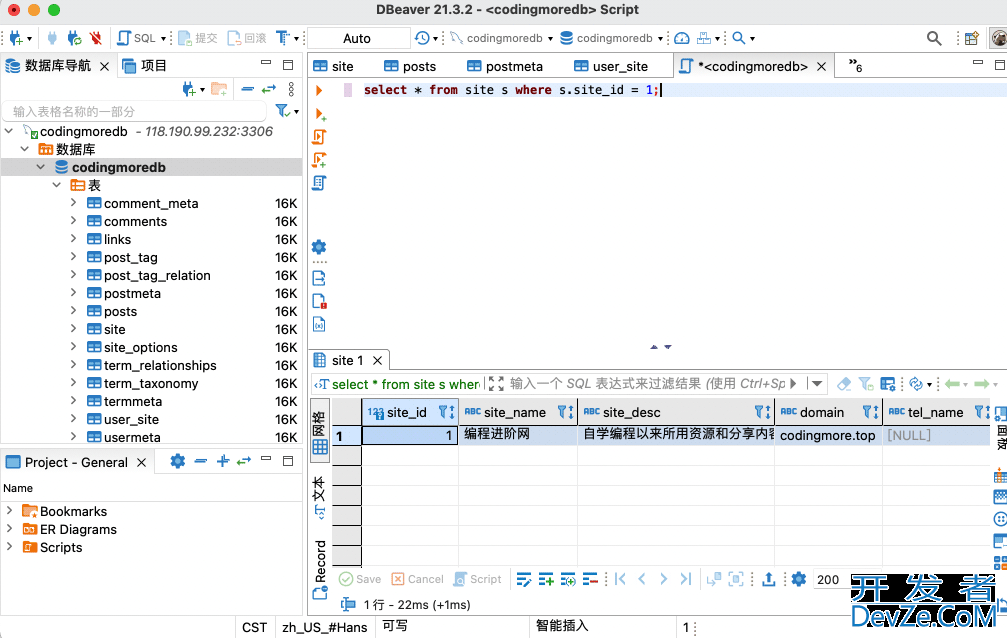Open the result filter history dropdown arrow
1007x638 pixels.
[x=817, y=384]
